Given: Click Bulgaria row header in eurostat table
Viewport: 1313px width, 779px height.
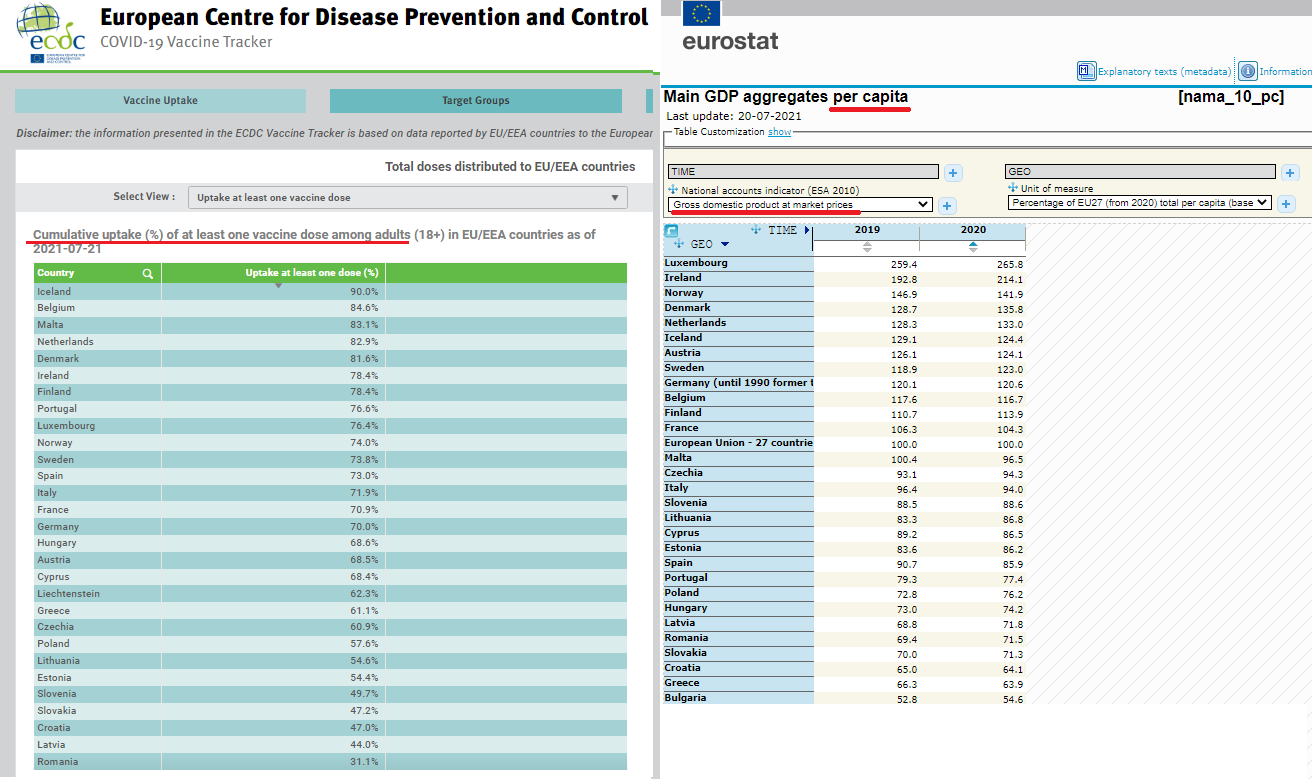Looking at the screenshot, I should click(x=738, y=698).
